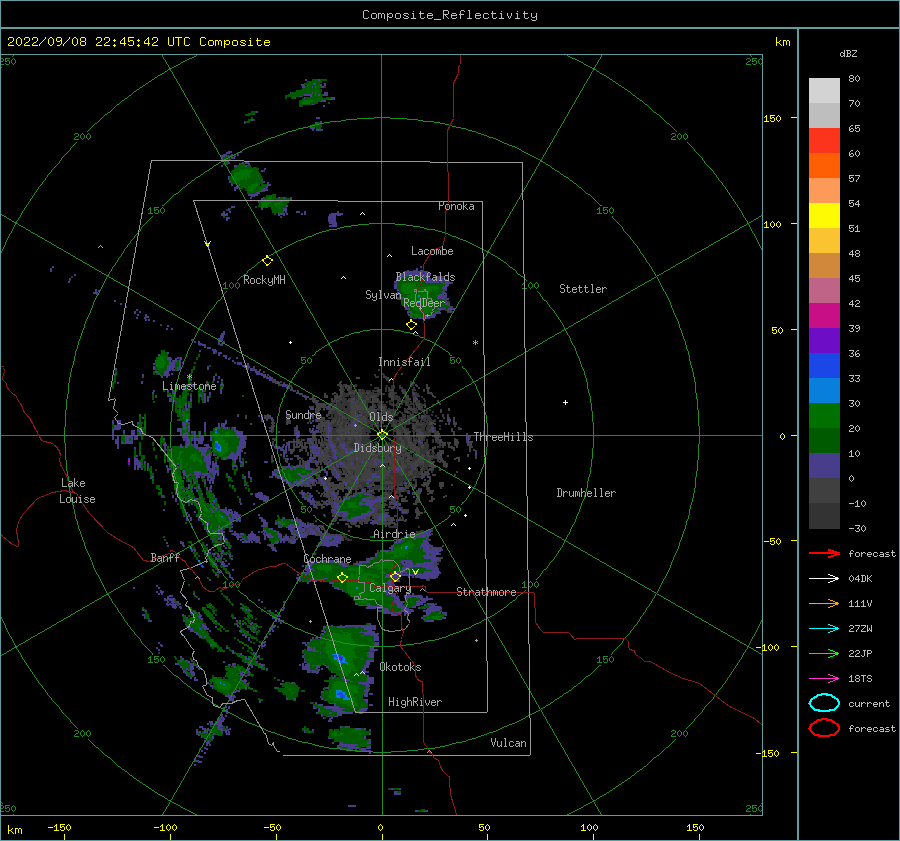
Task: Click the green storm cell north of Ponoka box
Action: point(248,178)
